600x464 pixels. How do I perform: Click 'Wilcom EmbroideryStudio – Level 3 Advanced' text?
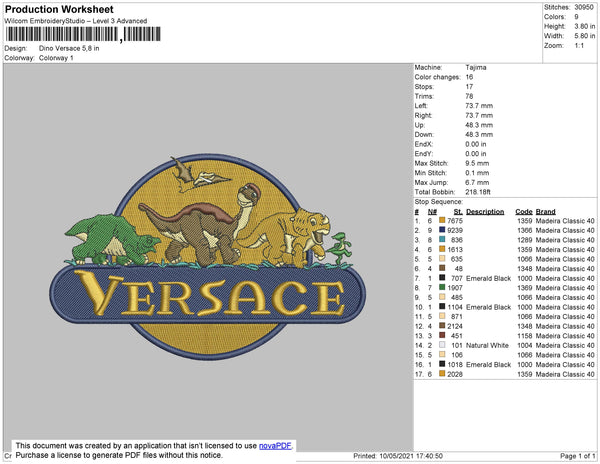click(x=76, y=21)
